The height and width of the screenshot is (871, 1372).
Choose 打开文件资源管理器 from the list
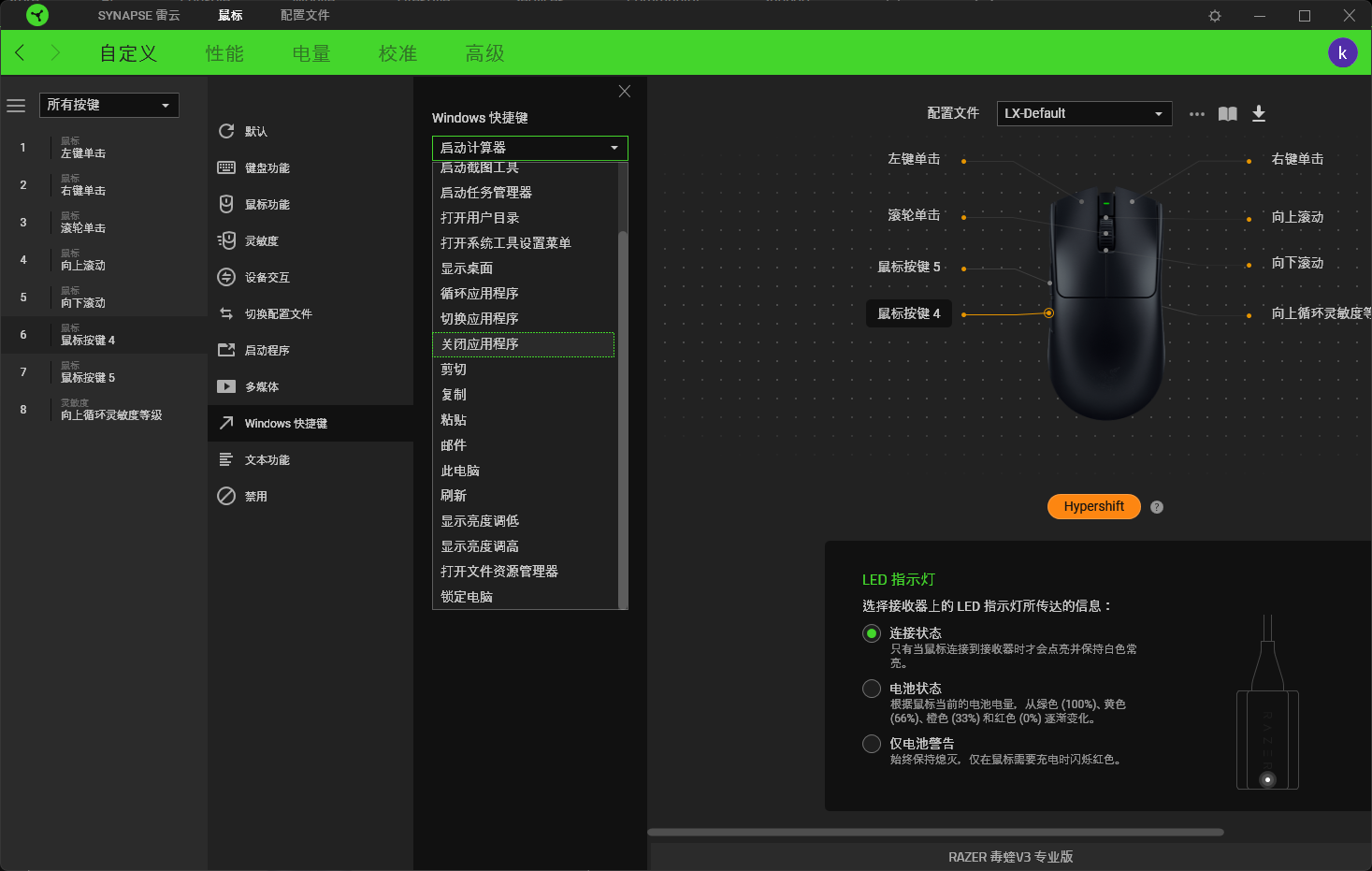click(525, 572)
